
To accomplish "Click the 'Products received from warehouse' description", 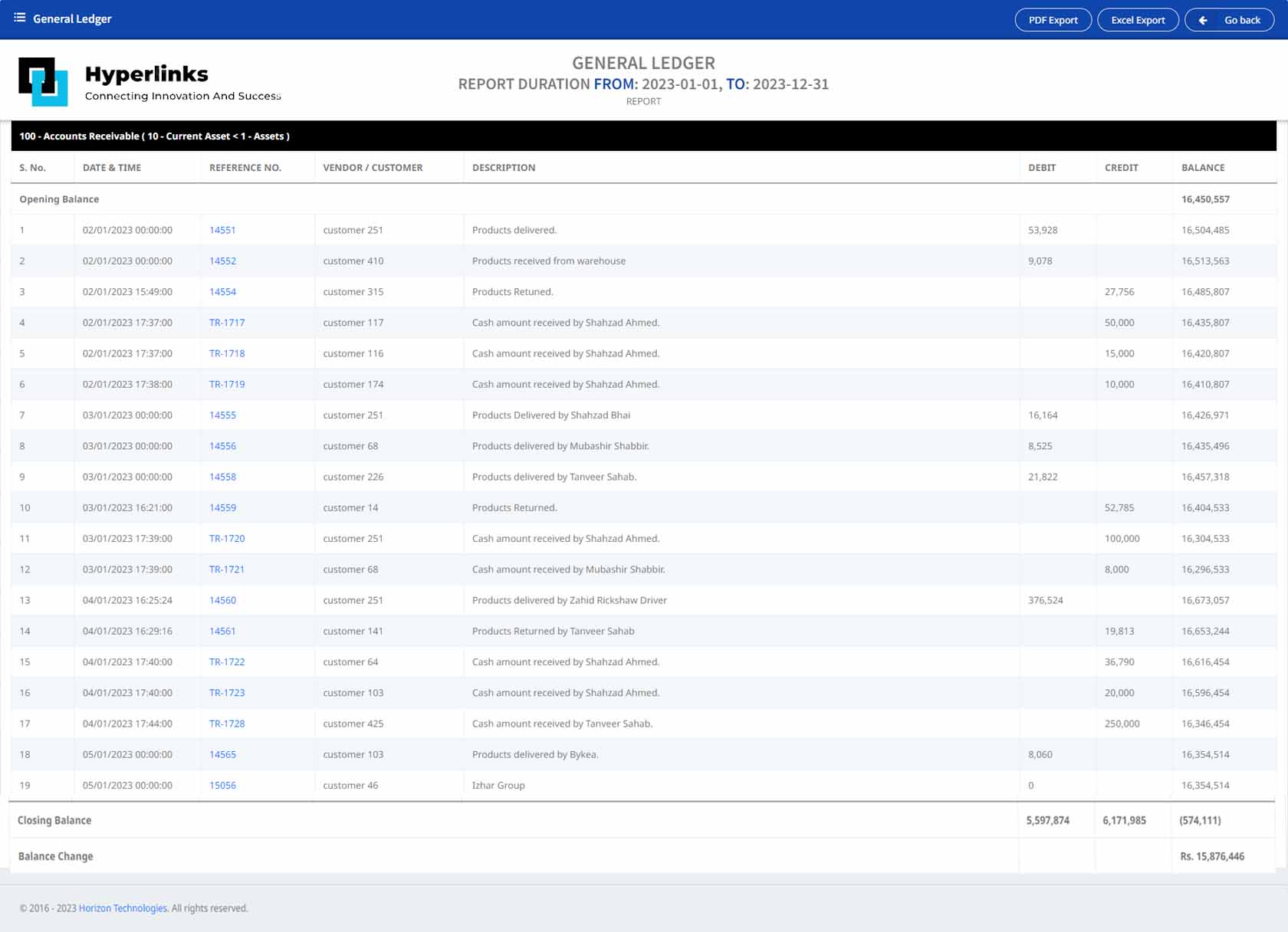I will [x=549, y=261].
